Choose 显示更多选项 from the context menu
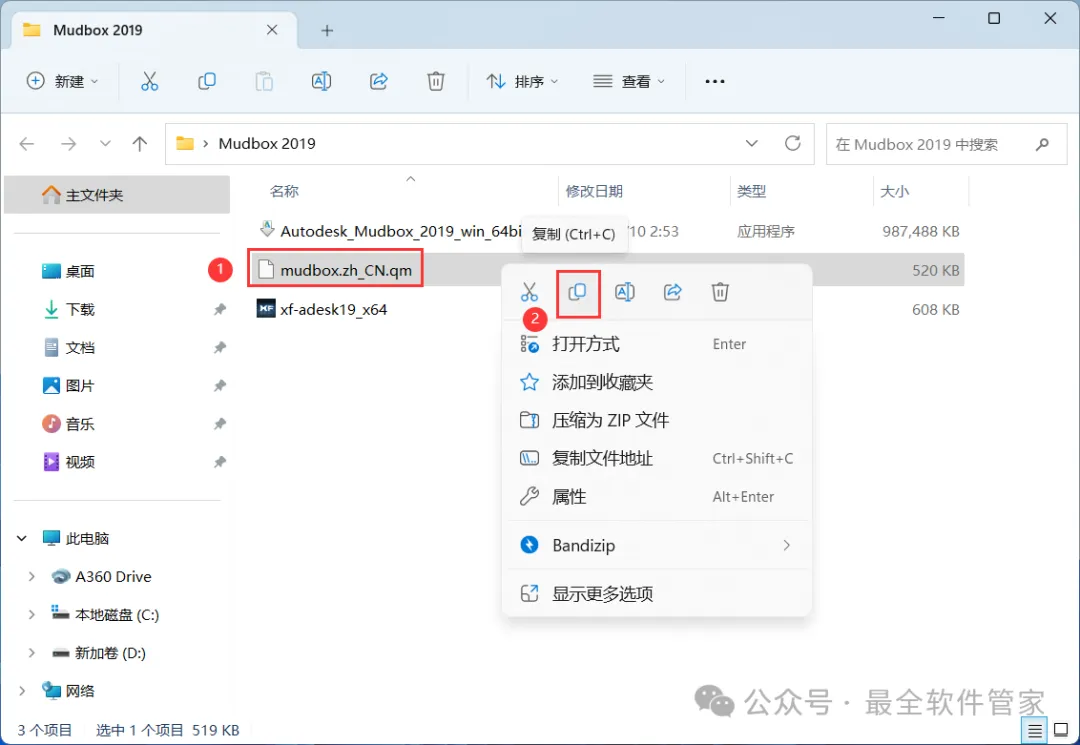The height and width of the screenshot is (745, 1080). pos(658,594)
